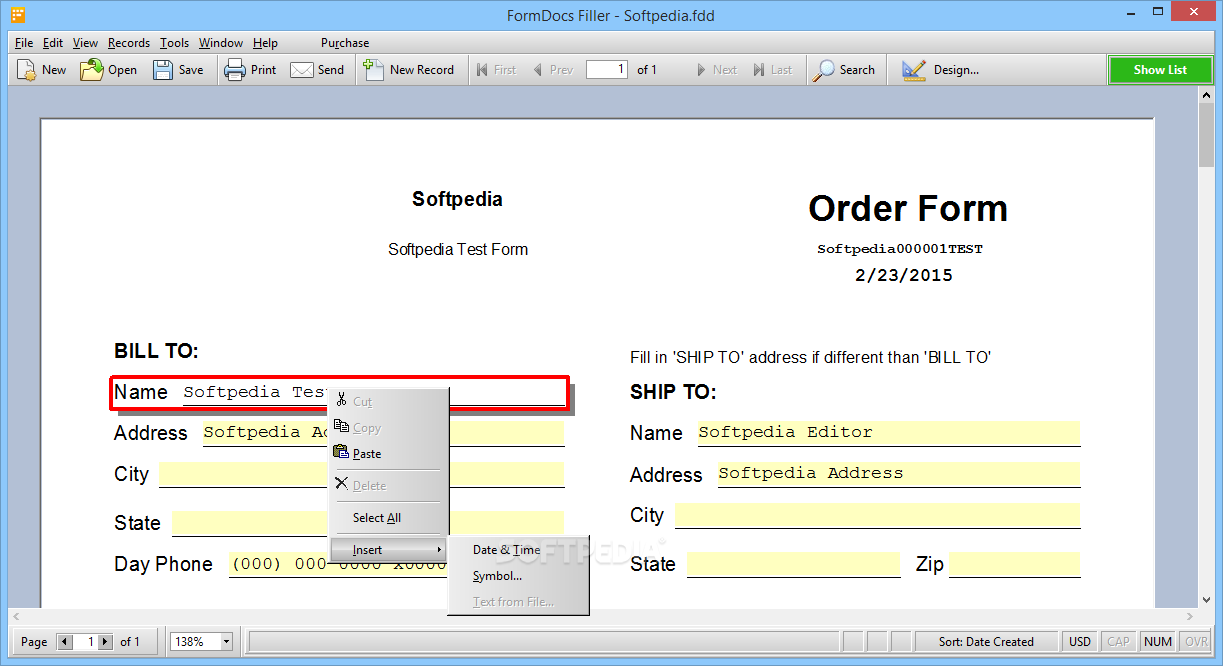Click previous page arrow in status bar
Screen dimensions: 1223x666
[x=66, y=642]
